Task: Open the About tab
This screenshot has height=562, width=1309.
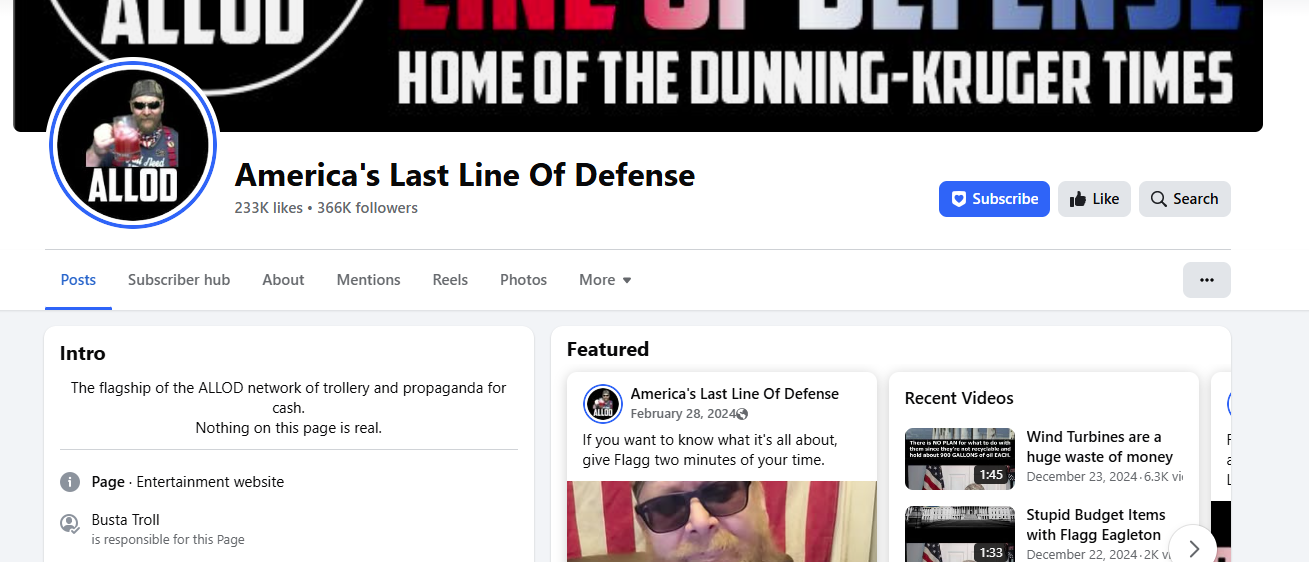Action: tap(283, 280)
